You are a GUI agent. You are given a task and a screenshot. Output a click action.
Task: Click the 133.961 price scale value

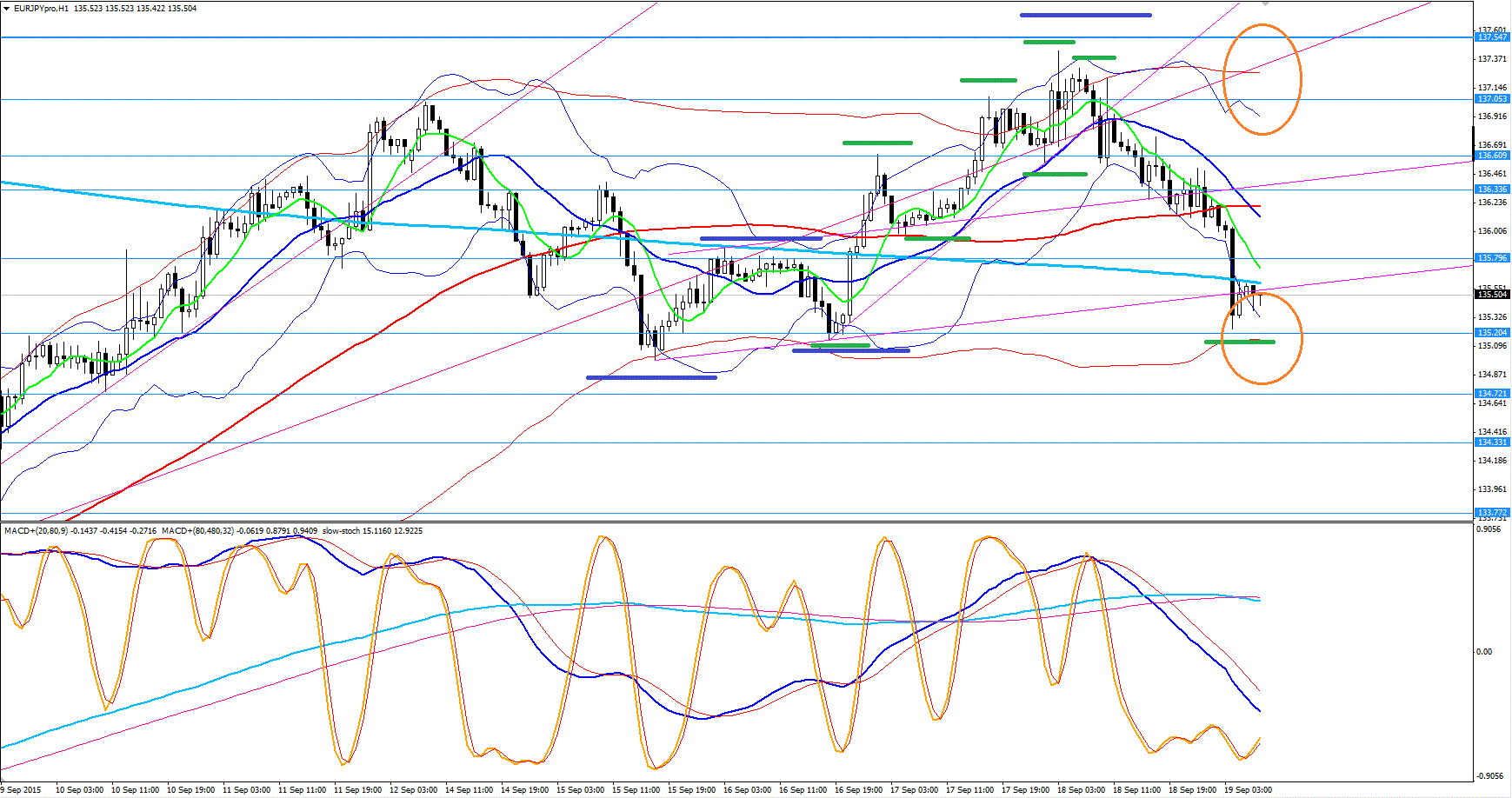[x=1492, y=489]
